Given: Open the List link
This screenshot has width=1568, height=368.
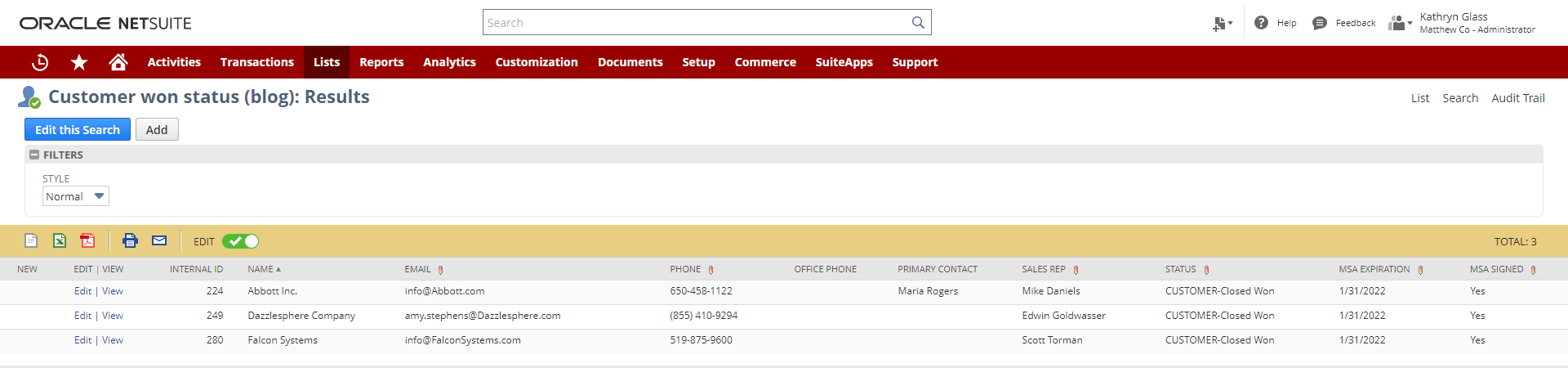Looking at the screenshot, I should point(1420,98).
